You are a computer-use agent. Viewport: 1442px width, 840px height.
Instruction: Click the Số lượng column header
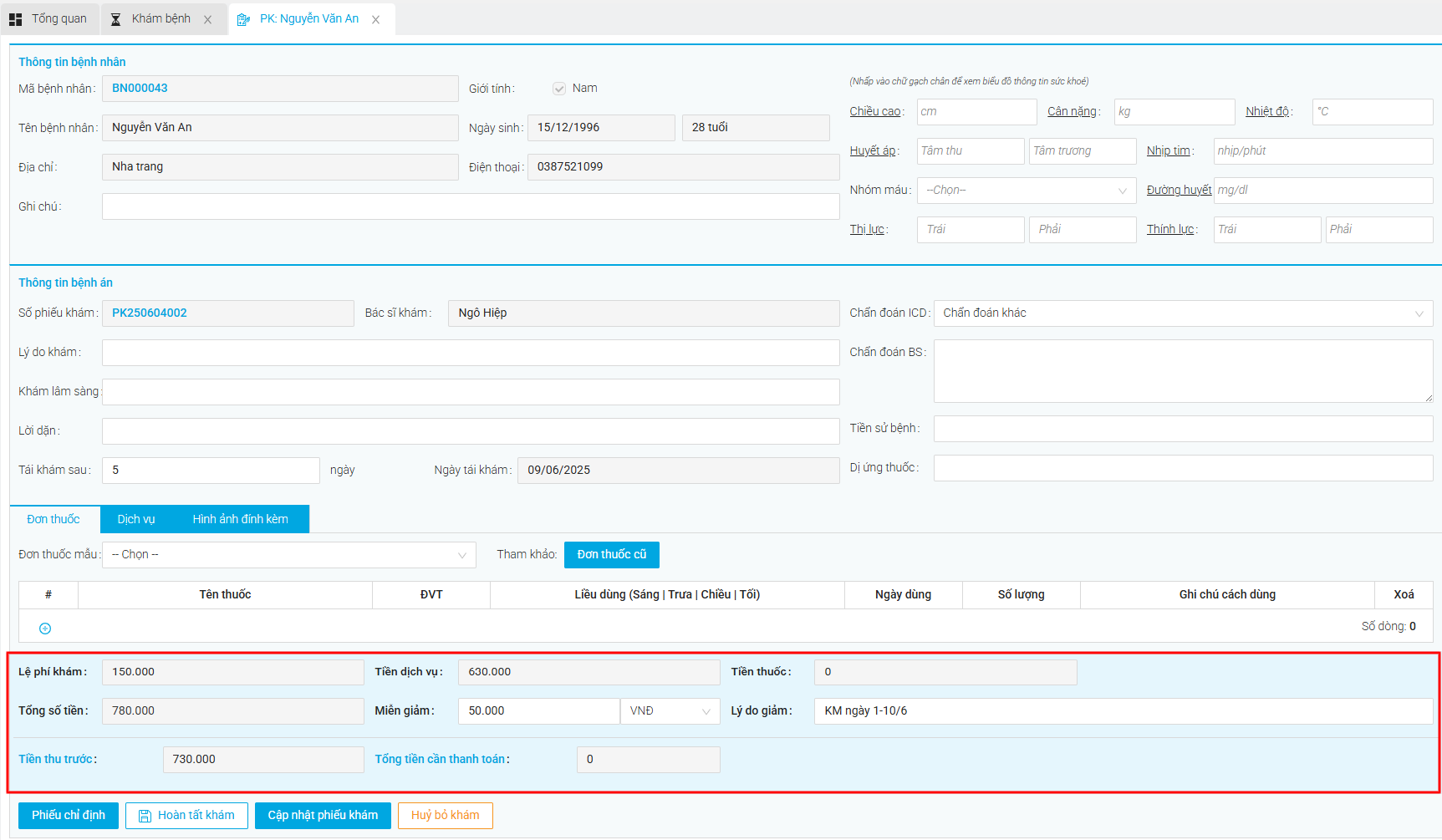click(x=1021, y=595)
